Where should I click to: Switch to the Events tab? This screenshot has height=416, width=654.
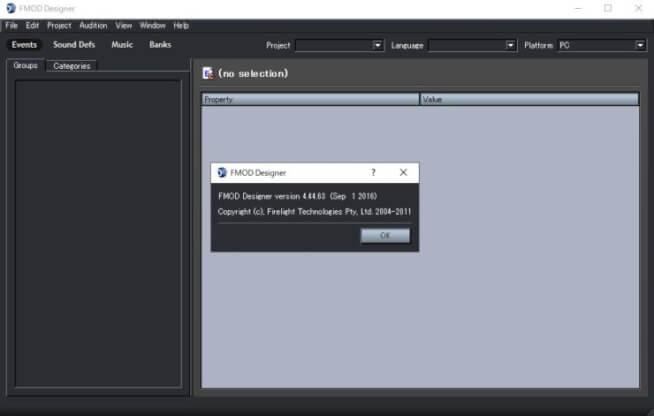(24, 45)
